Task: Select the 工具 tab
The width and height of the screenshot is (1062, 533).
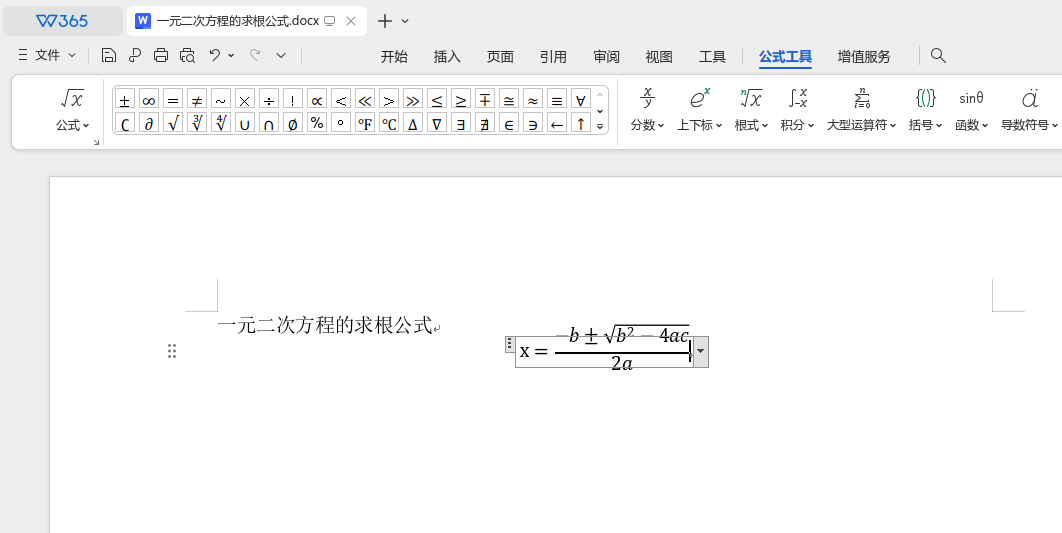Action: [712, 57]
